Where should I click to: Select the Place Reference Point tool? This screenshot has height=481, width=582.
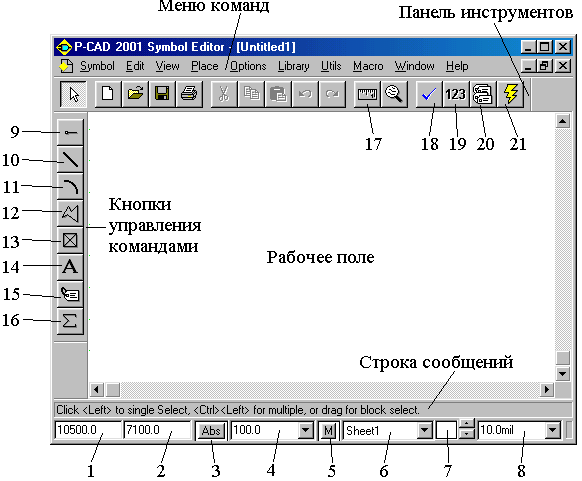pos(70,240)
